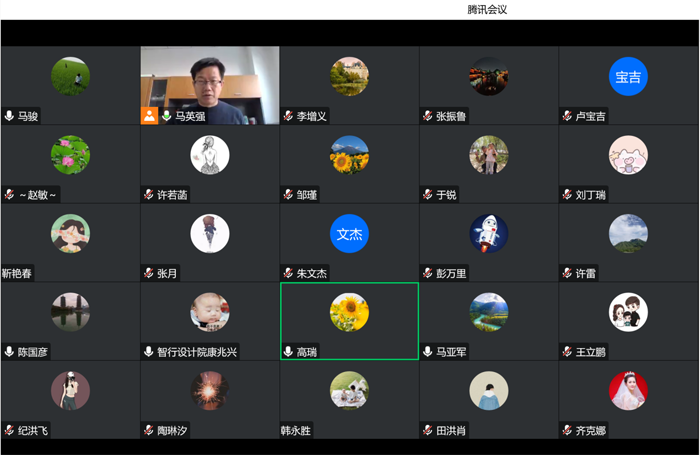This screenshot has width=700, height=455.
Task: Select 李增义's lakeside castle avatar
Action: point(349,76)
